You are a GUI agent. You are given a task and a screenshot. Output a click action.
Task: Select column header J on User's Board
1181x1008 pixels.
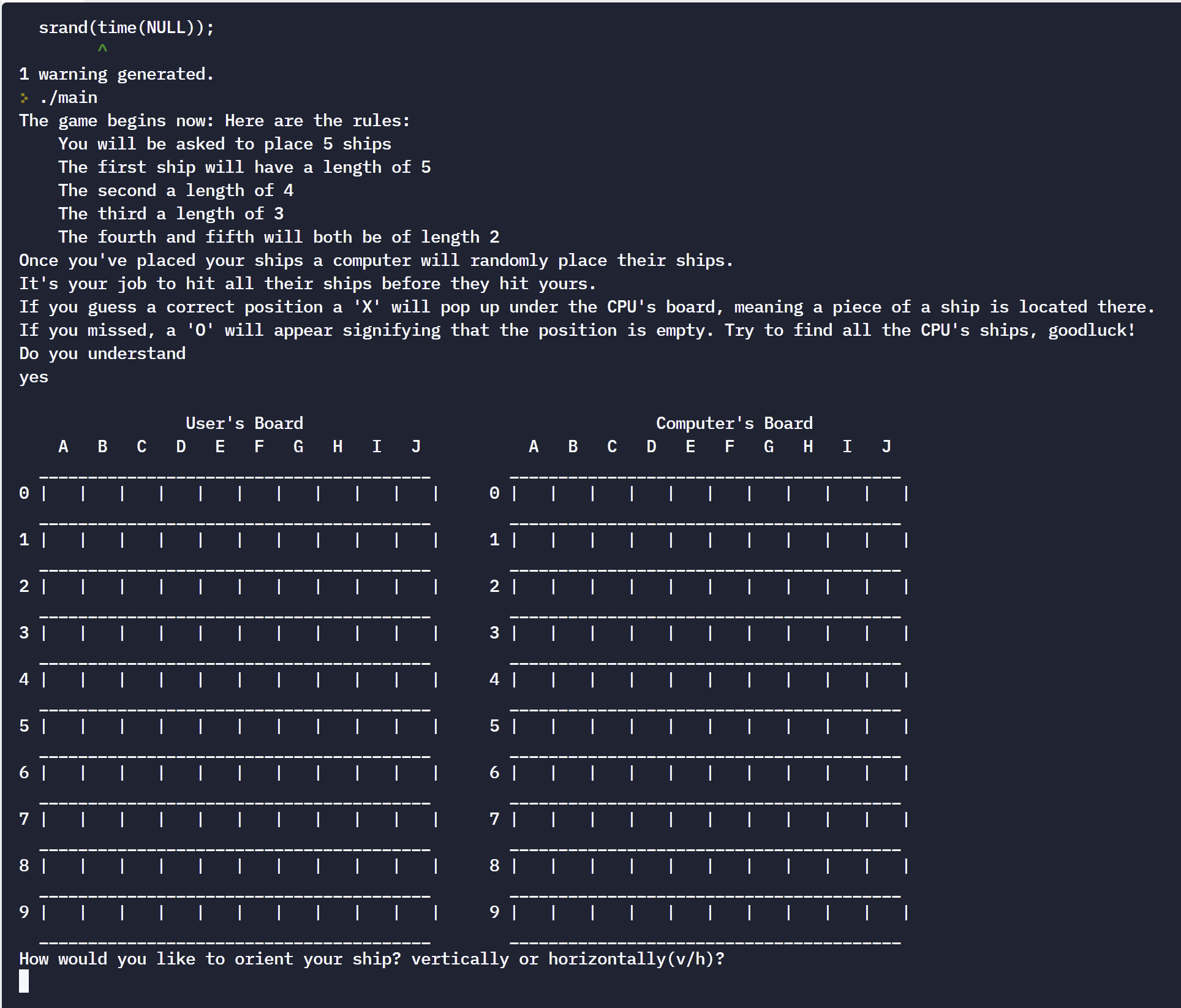click(x=416, y=446)
